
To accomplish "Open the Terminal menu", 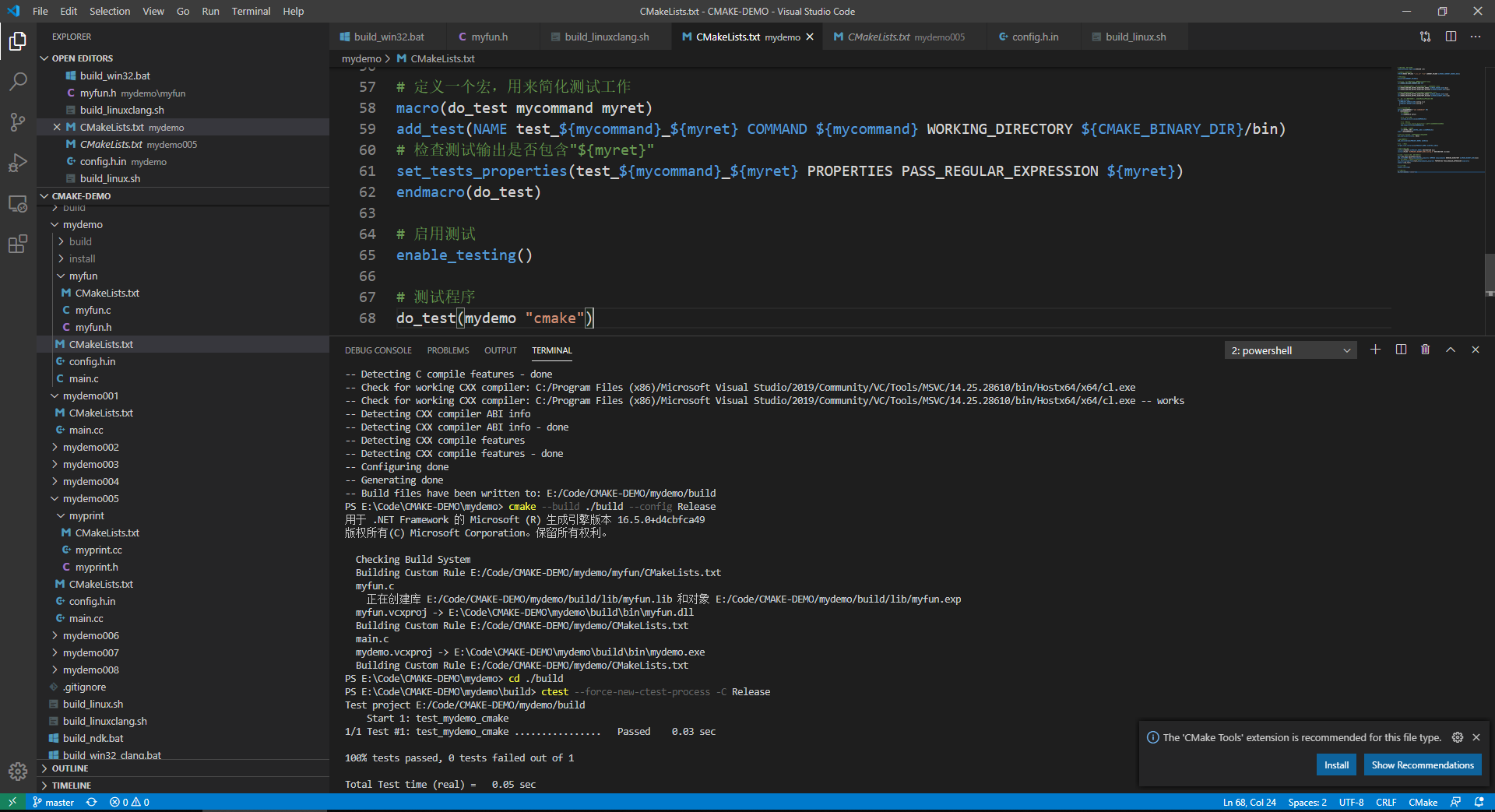I will point(251,11).
